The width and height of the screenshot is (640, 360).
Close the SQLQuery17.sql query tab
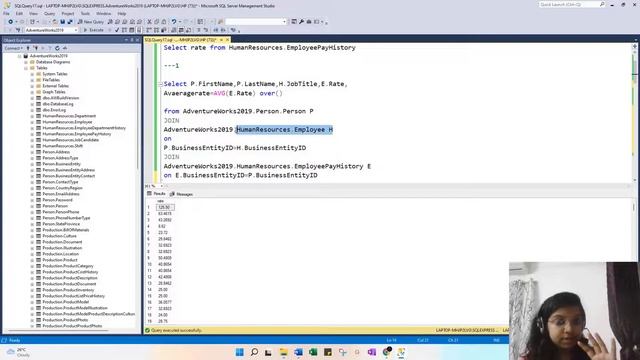pyautogui.click(x=227, y=40)
